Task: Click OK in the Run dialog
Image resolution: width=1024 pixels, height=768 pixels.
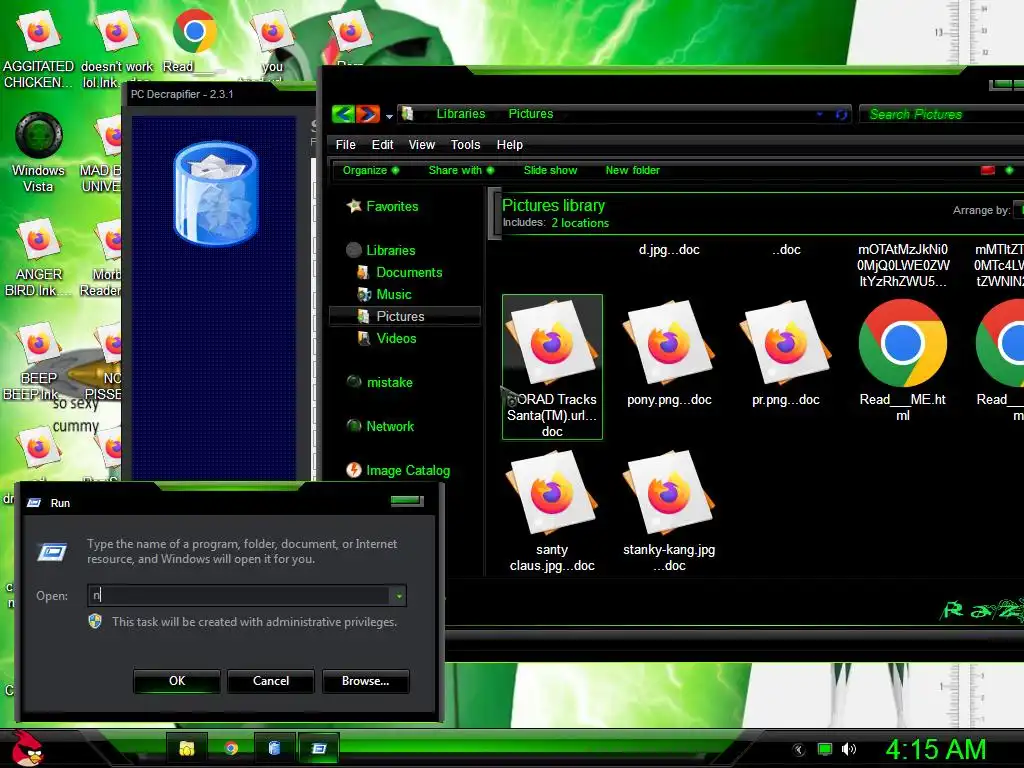Action: pos(177,681)
